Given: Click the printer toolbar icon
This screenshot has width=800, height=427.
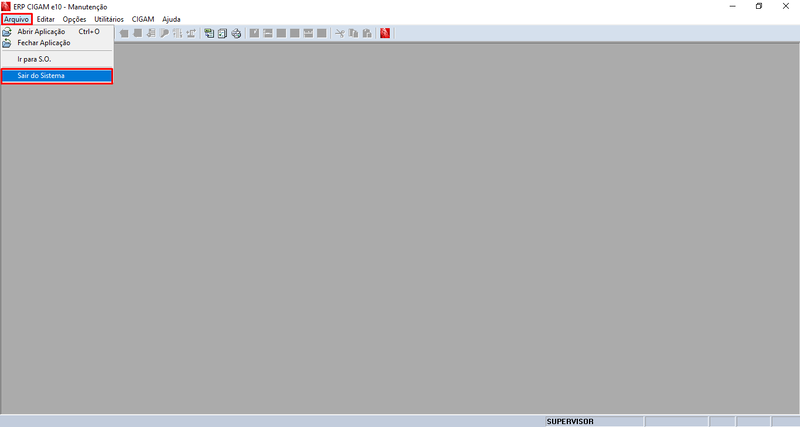Looking at the screenshot, I should [x=236, y=34].
